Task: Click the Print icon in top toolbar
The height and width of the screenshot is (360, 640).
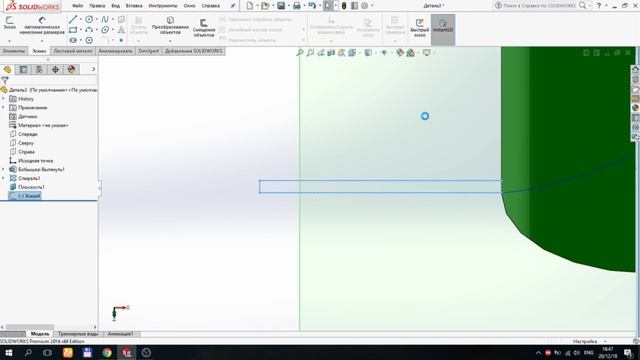Action: point(297,6)
